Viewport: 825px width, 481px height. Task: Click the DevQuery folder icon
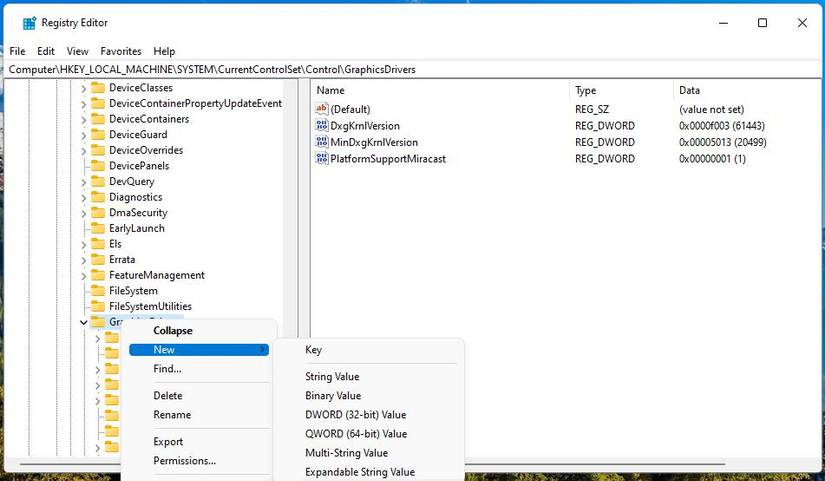pyautogui.click(x=98, y=181)
